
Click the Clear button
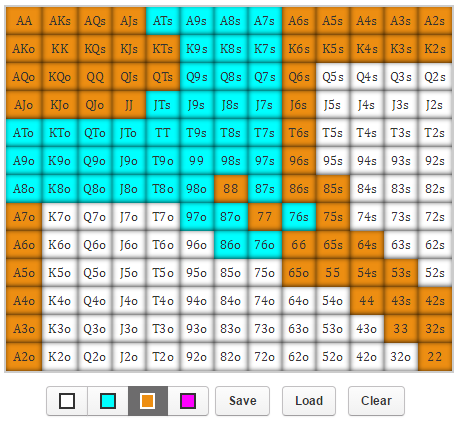point(376,401)
